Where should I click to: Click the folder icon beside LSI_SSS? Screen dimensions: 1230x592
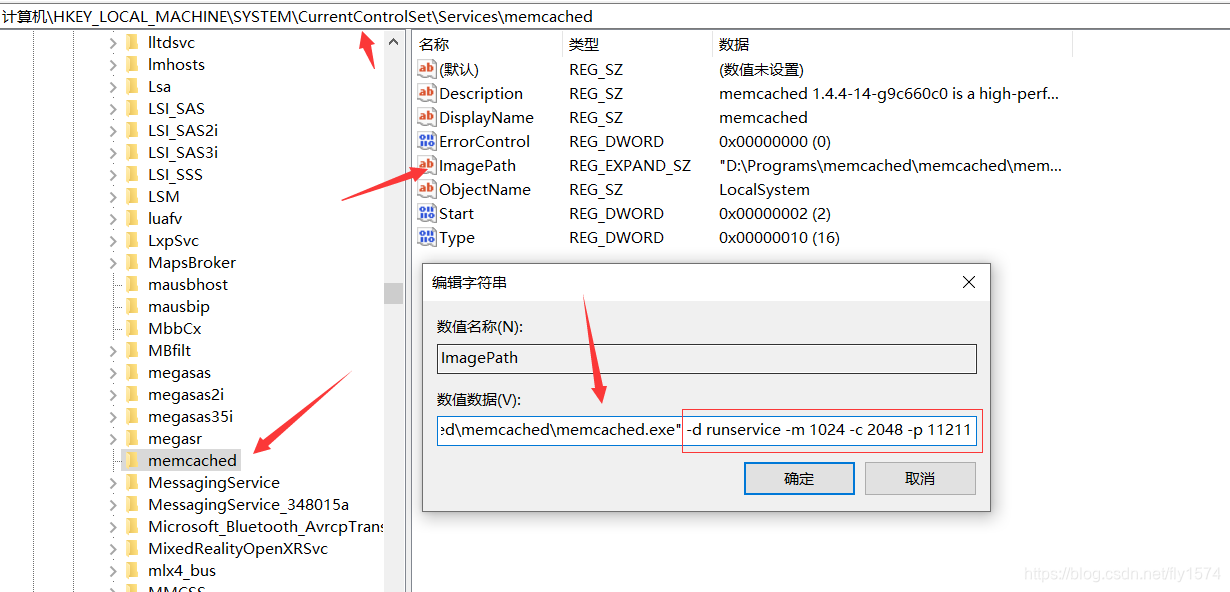pyautogui.click(x=133, y=175)
